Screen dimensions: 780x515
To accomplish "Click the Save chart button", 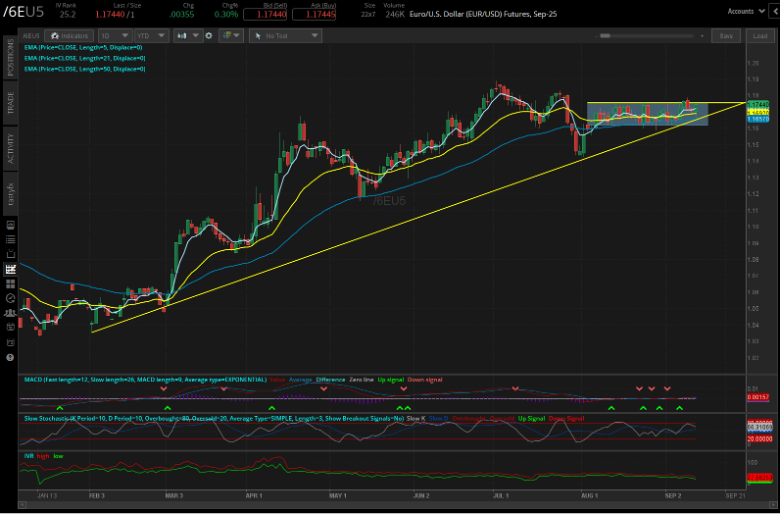I will tap(725, 35).
